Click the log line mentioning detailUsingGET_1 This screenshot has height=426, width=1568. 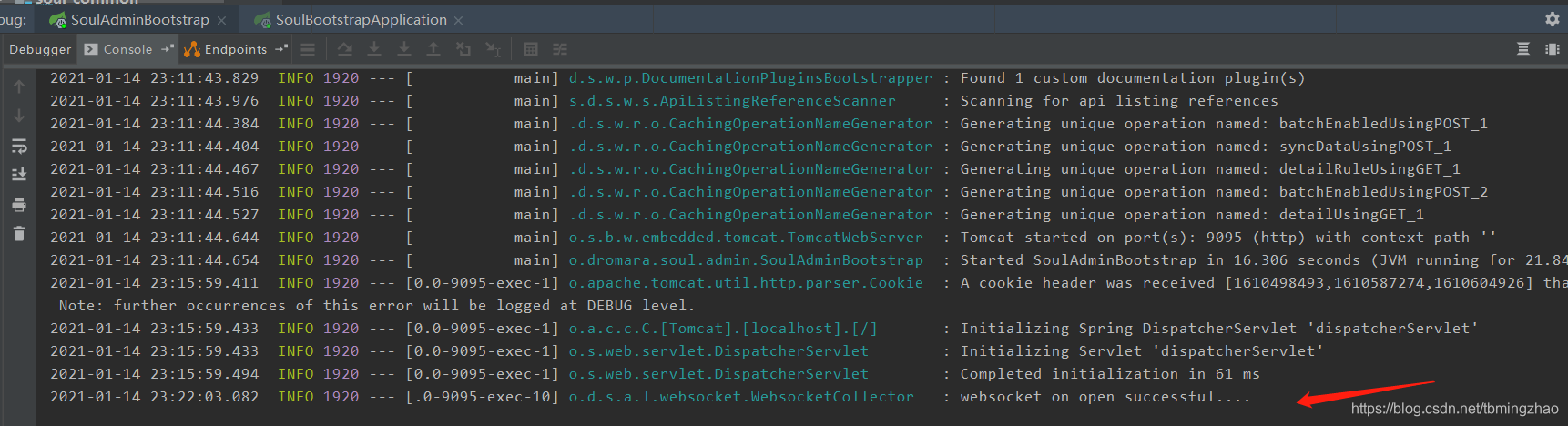737,215
